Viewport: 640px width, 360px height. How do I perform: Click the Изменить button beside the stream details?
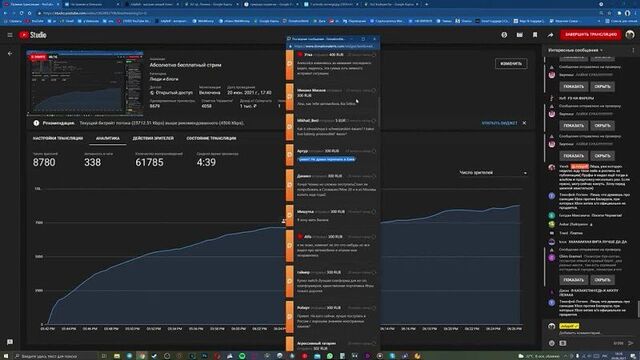[x=511, y=64]
